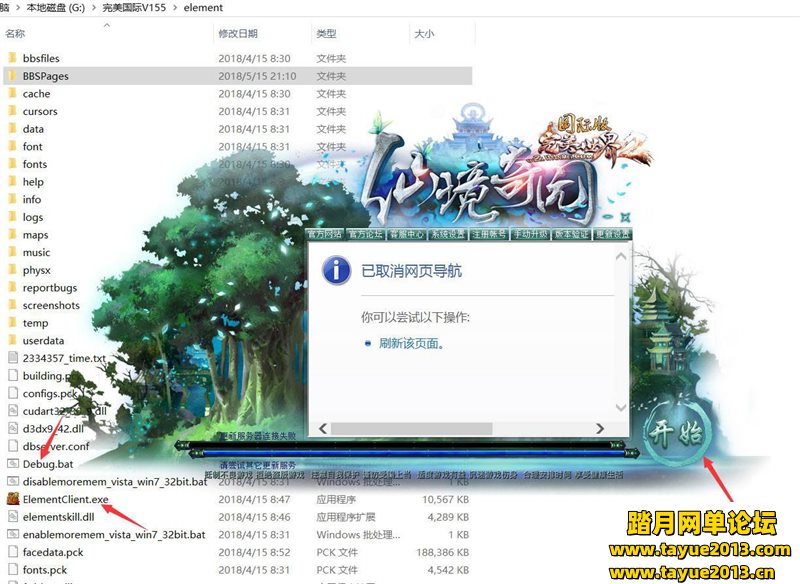
Task: Click the logs folder icon
Action: pyautogui.click(x=13, y=217)
